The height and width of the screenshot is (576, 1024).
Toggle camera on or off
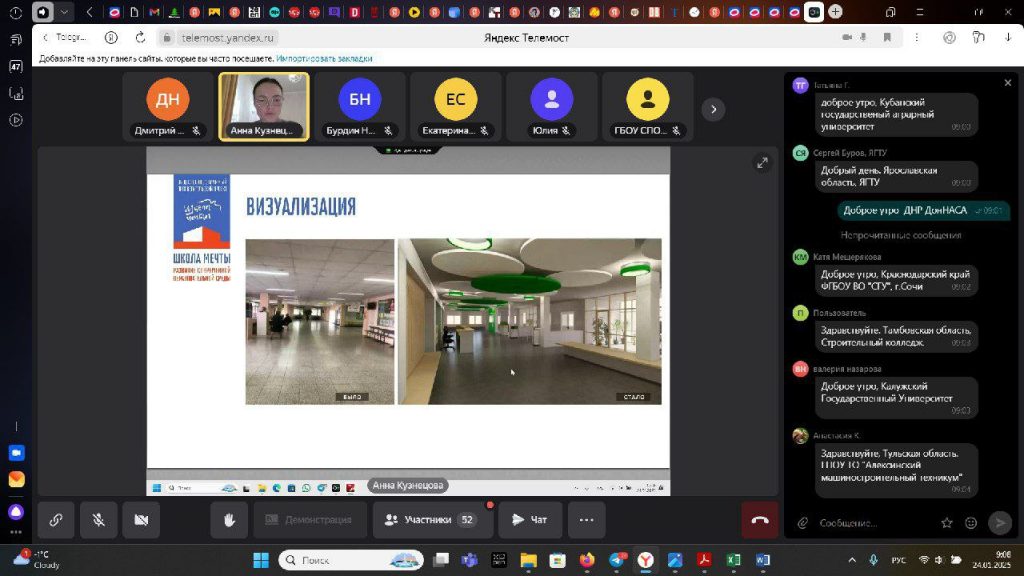[141, 520]
